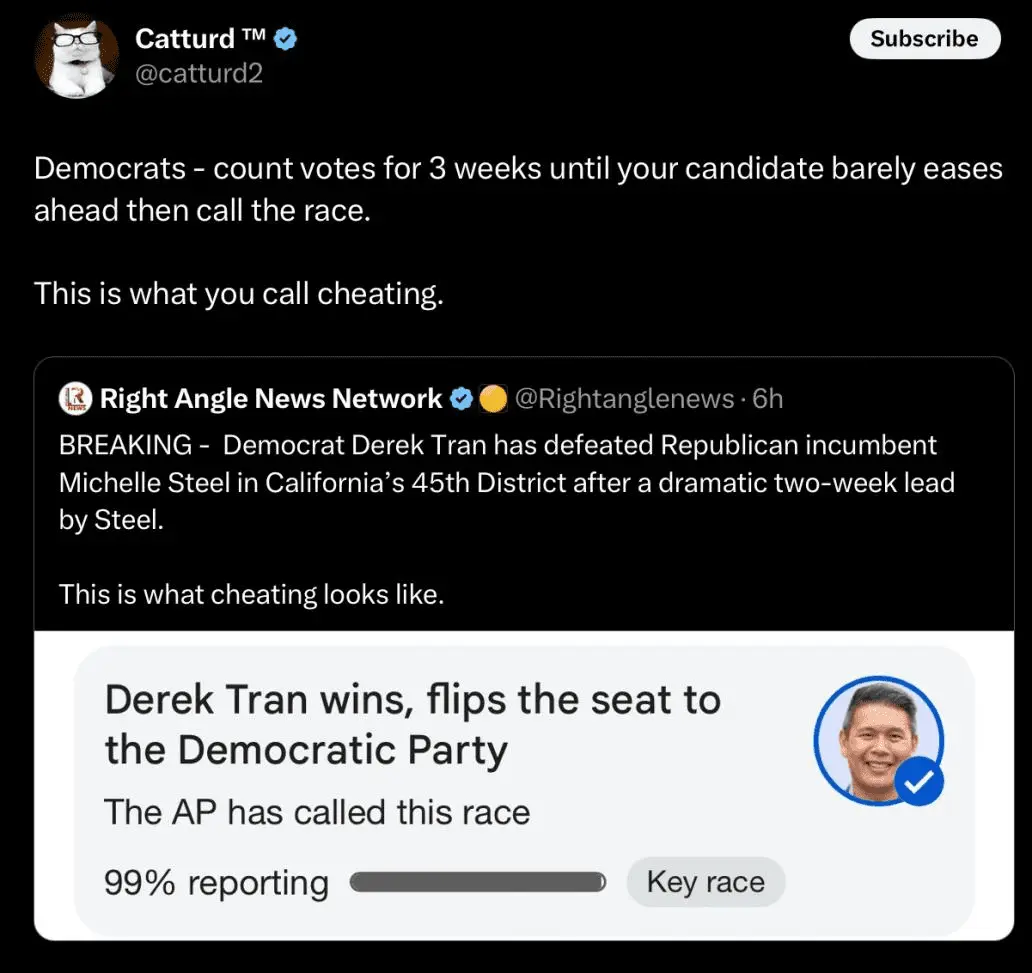Click the Derek Tran wins headline
This screenshot has height=973, width=1032.
point(412,724)
